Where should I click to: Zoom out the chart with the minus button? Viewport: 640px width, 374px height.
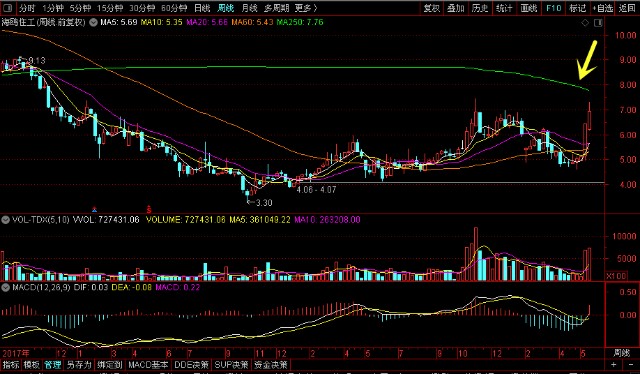(x=630, y=364)
